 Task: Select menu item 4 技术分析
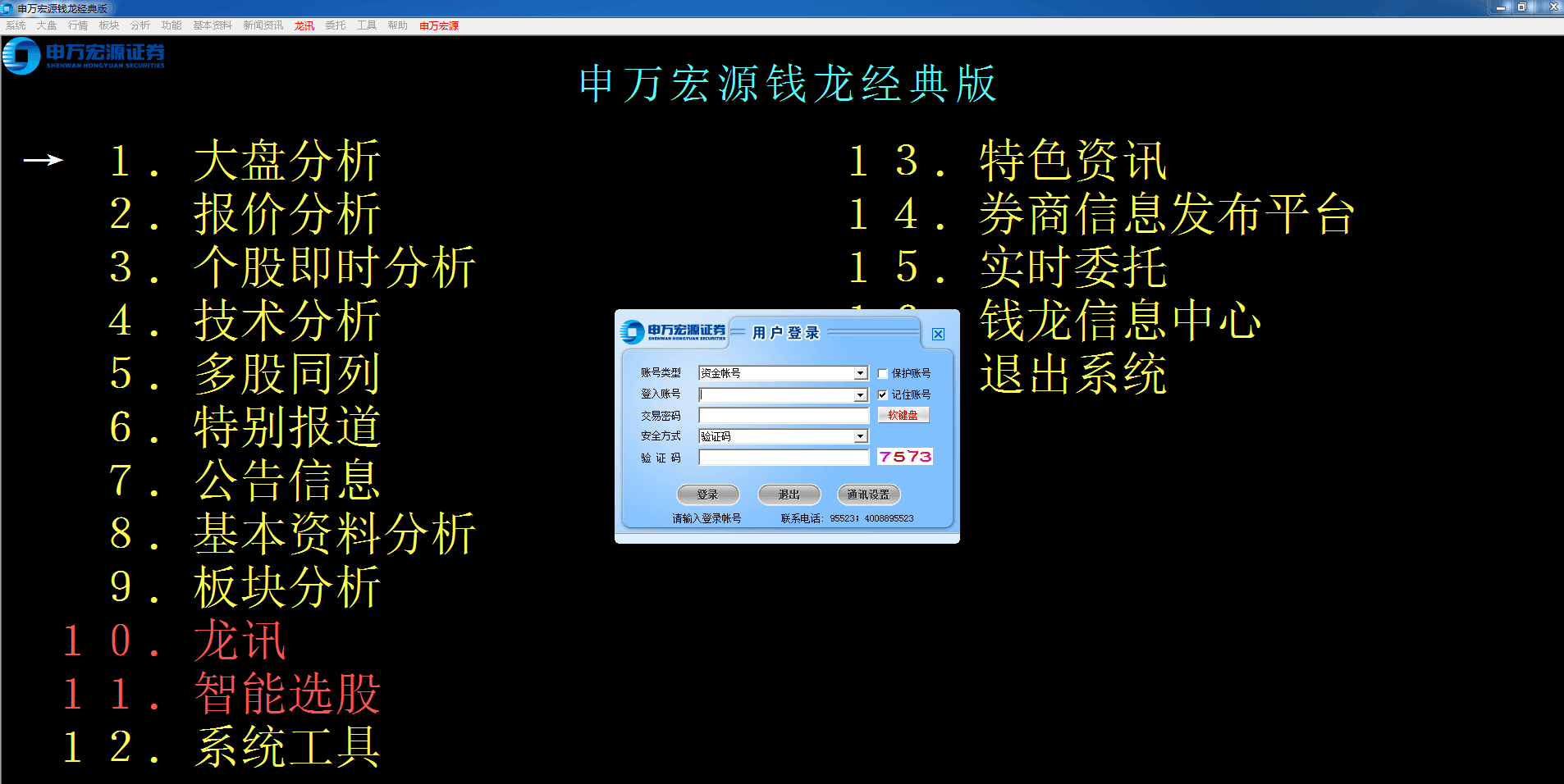tap(245, 320)
